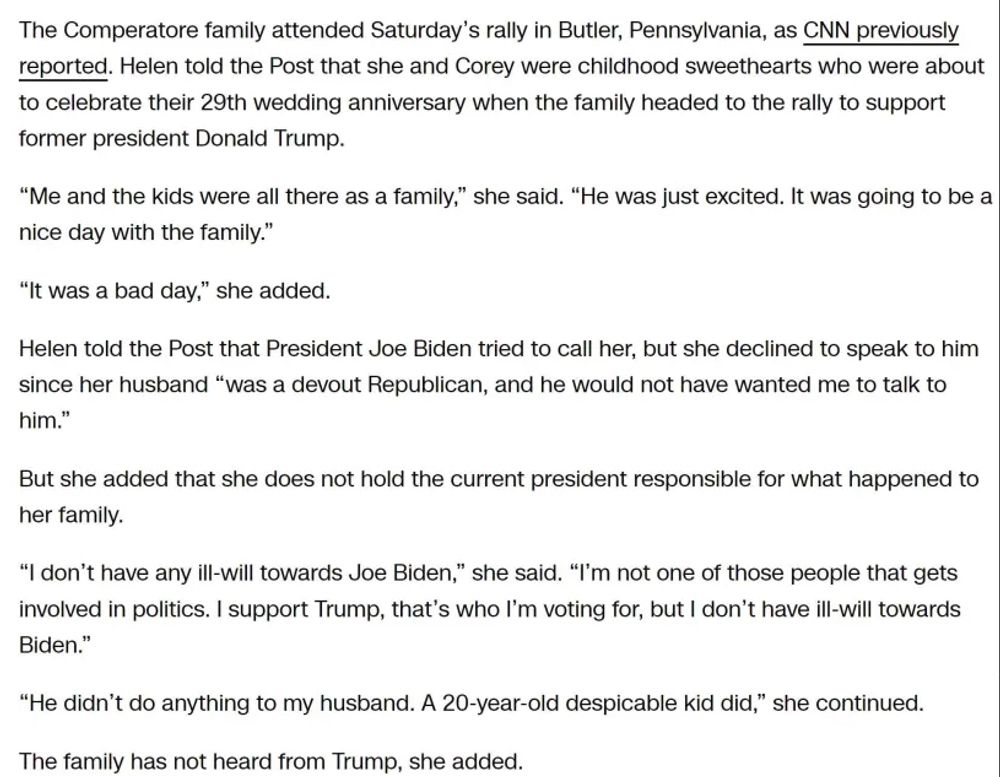Open the 'CNN previously' underlined link
This screenshot has width=1000, height=777.
(881, 30)
